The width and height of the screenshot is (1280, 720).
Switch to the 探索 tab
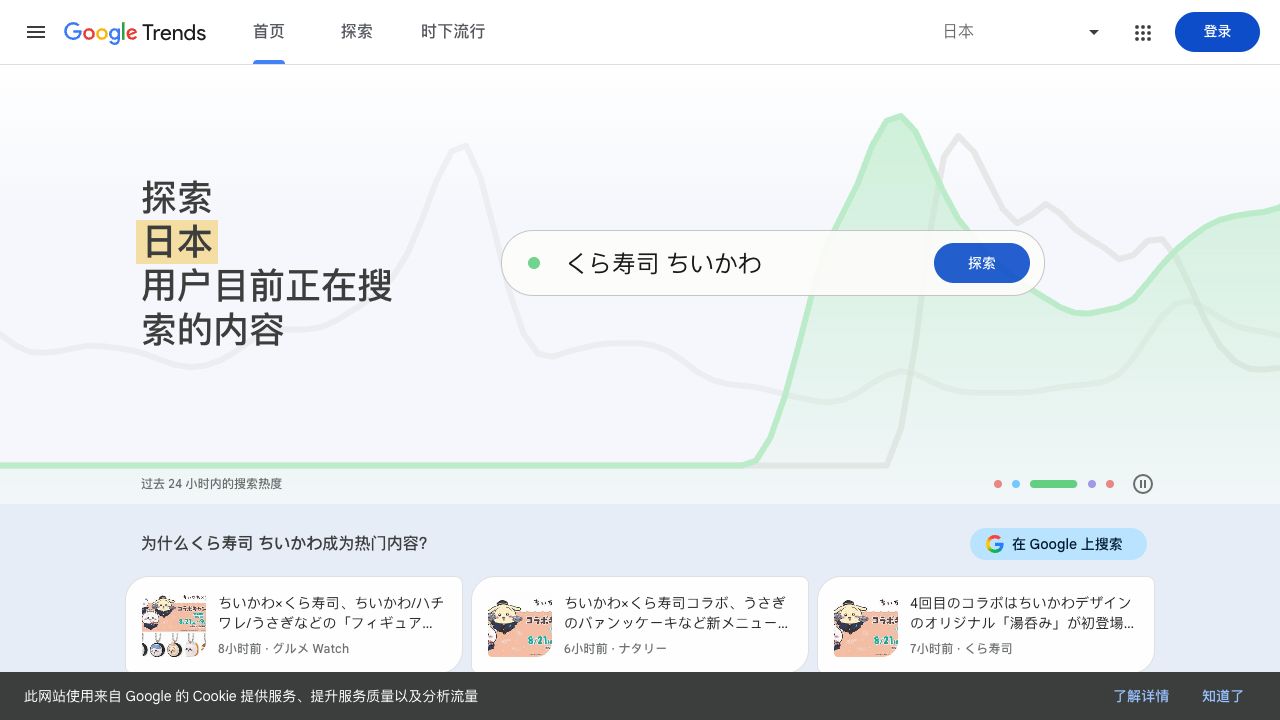[x=357, y=32]
